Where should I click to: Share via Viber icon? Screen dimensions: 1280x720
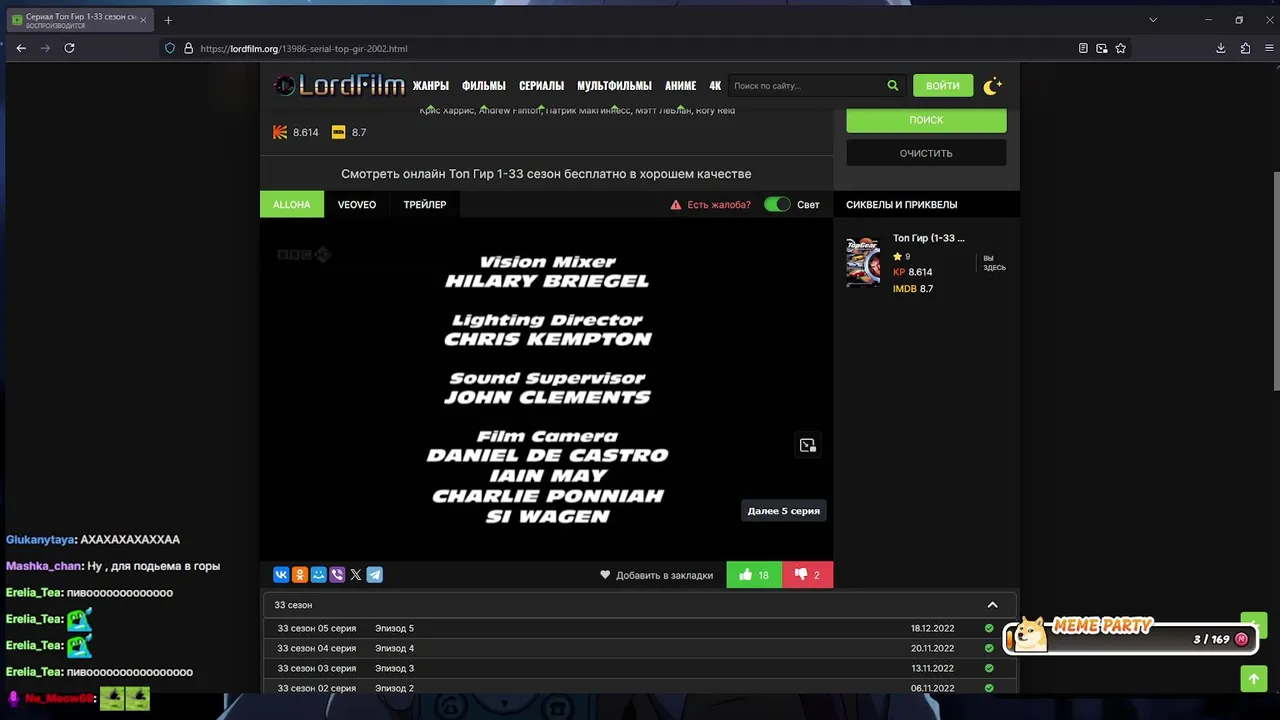(x=337, y=575)
